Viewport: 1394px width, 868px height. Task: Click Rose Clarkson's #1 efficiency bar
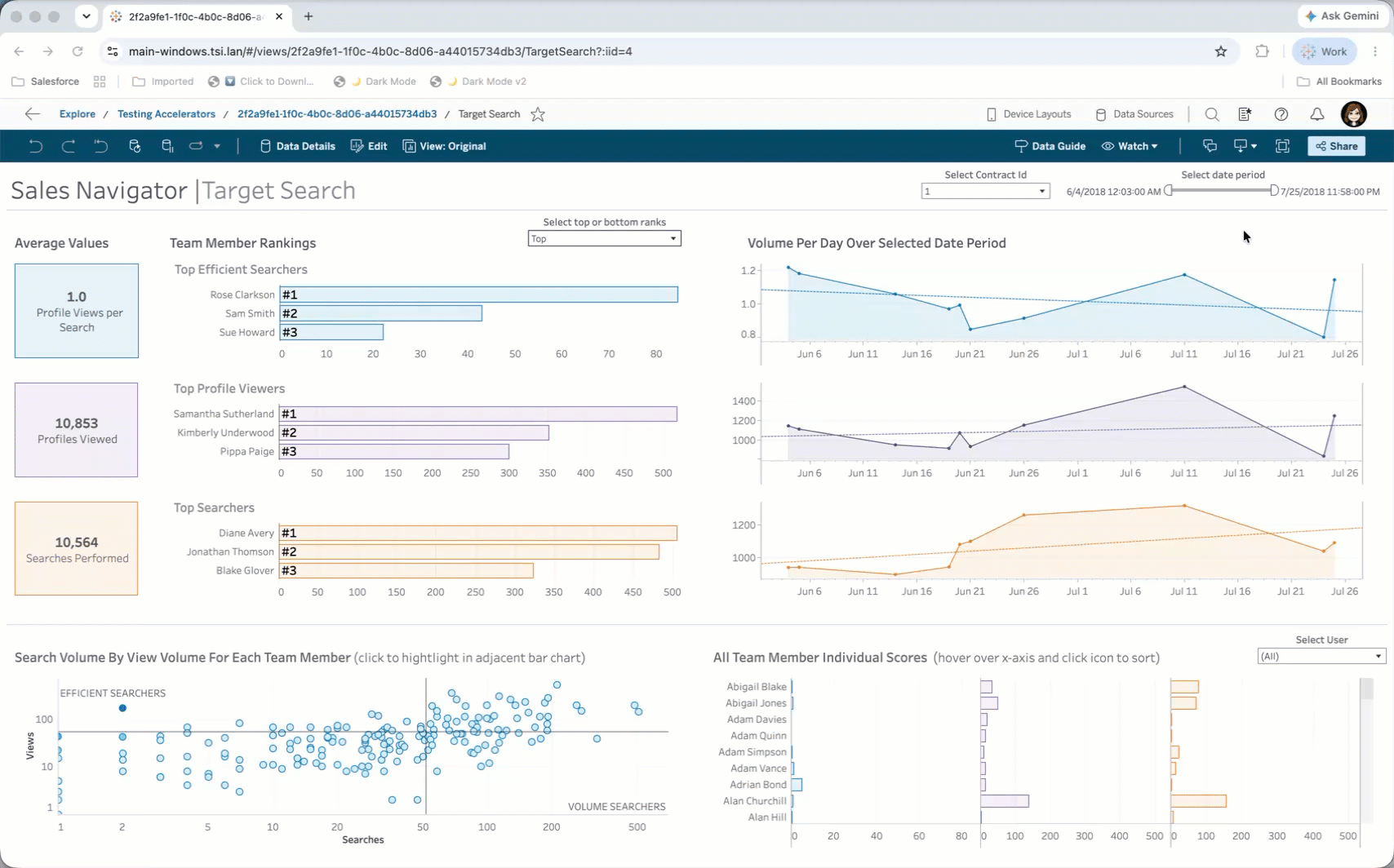click(479, 294)
